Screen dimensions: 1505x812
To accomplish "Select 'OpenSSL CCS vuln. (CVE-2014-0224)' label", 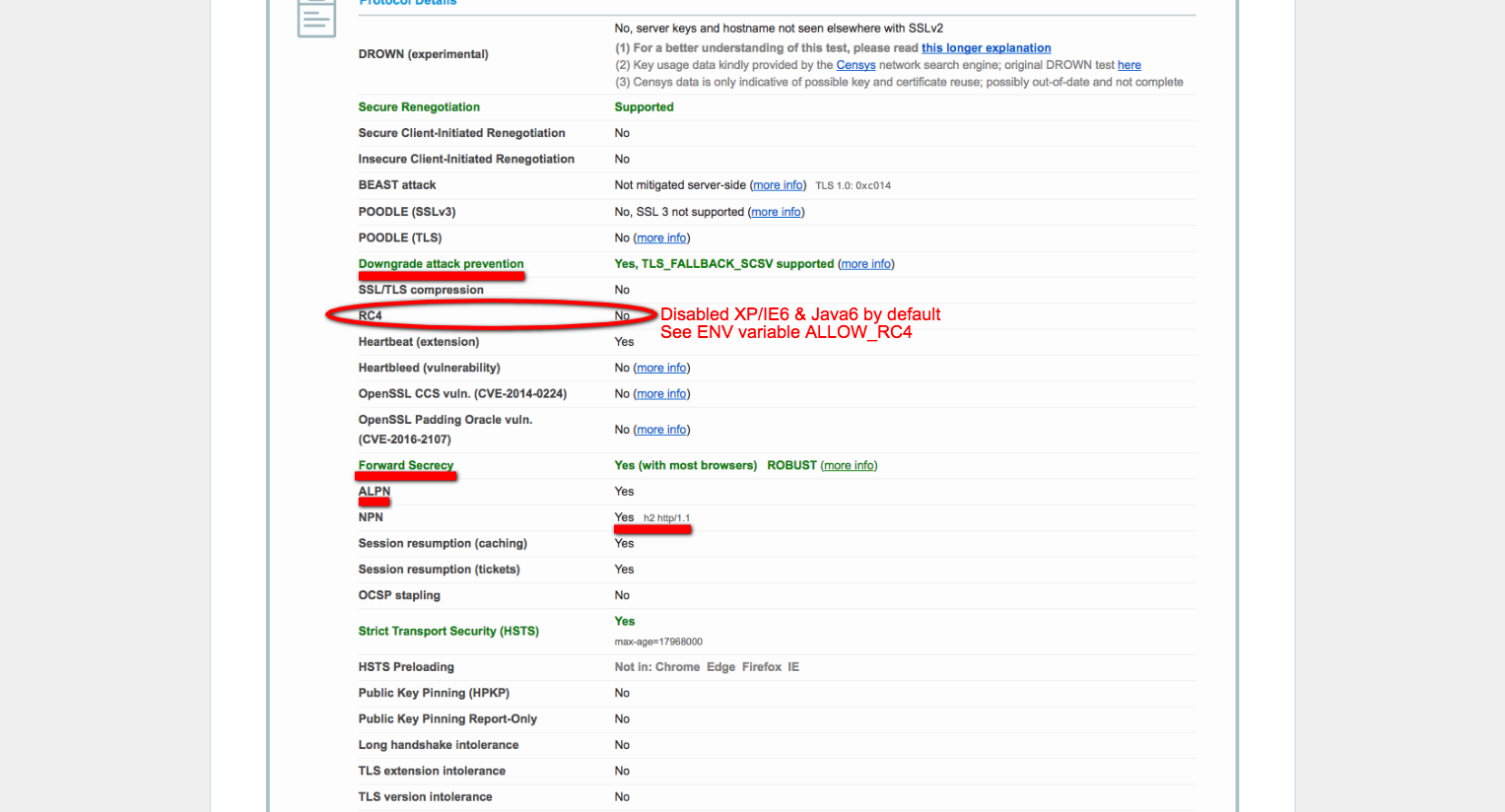I will [x=462, y=393].
